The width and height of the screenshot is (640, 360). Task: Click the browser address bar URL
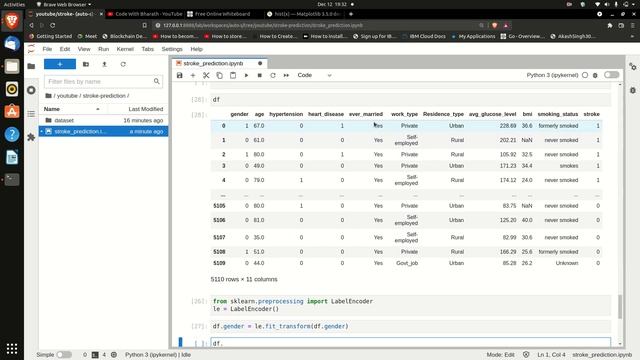pyautogui.click(x=263, y=25)
